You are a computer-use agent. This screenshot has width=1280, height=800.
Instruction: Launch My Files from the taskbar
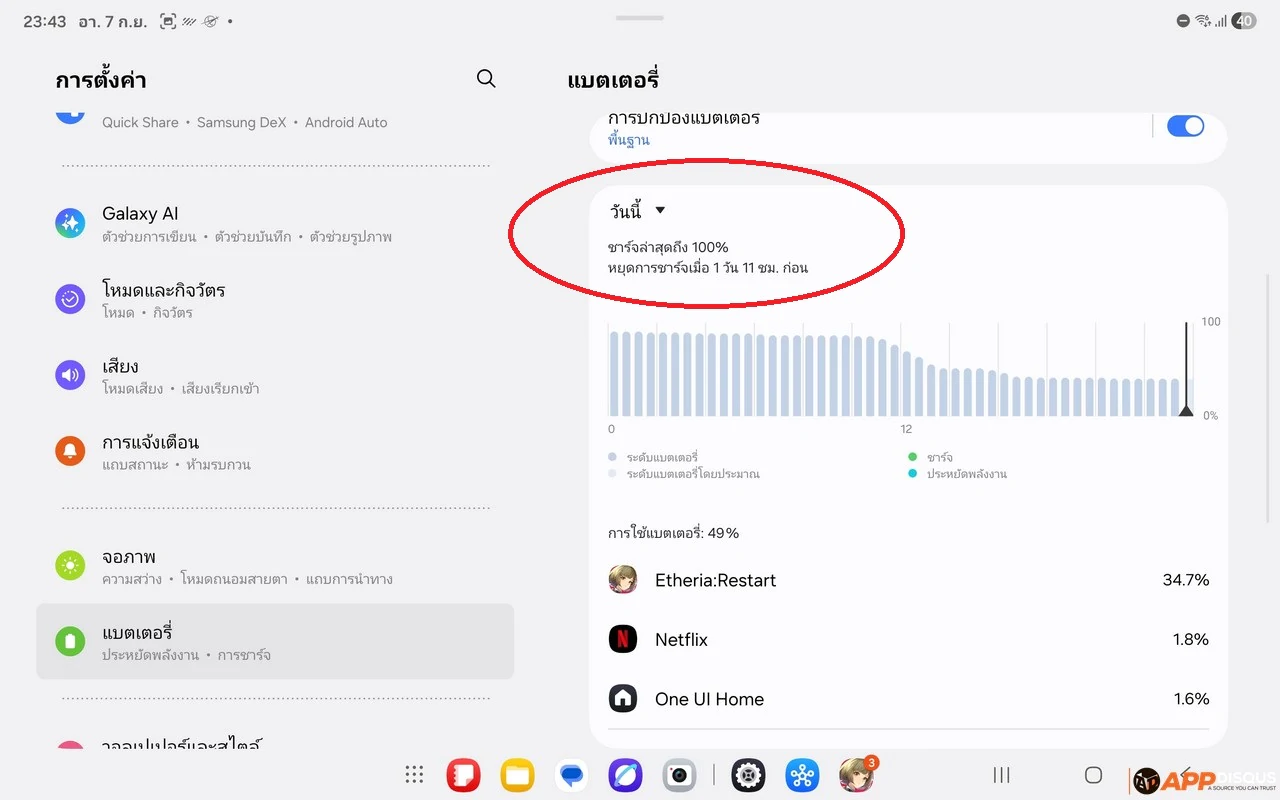point(517,775)
